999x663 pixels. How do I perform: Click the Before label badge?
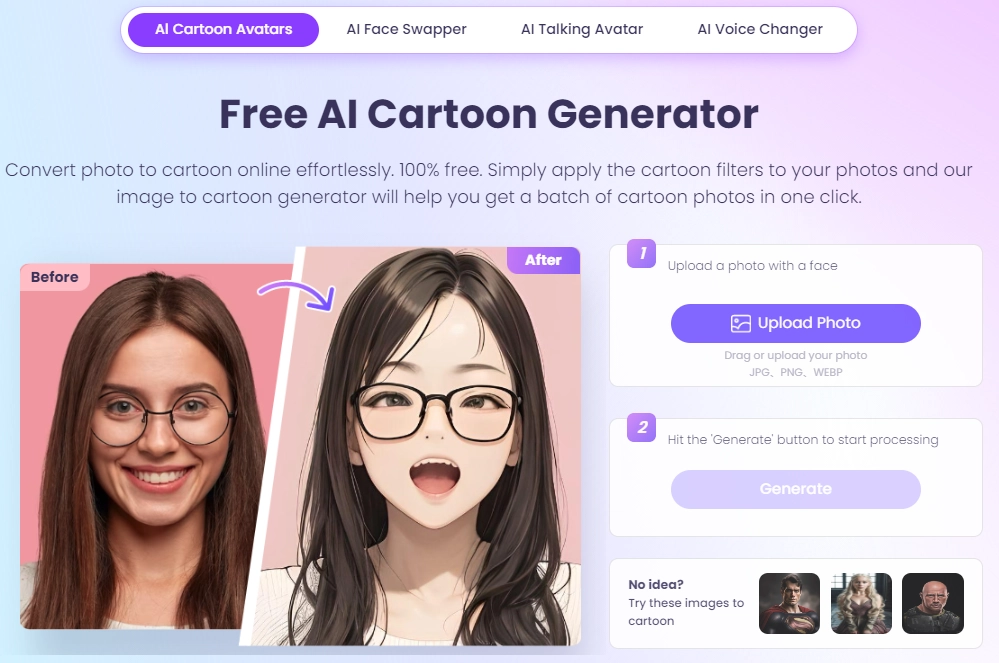coord(55,277)
